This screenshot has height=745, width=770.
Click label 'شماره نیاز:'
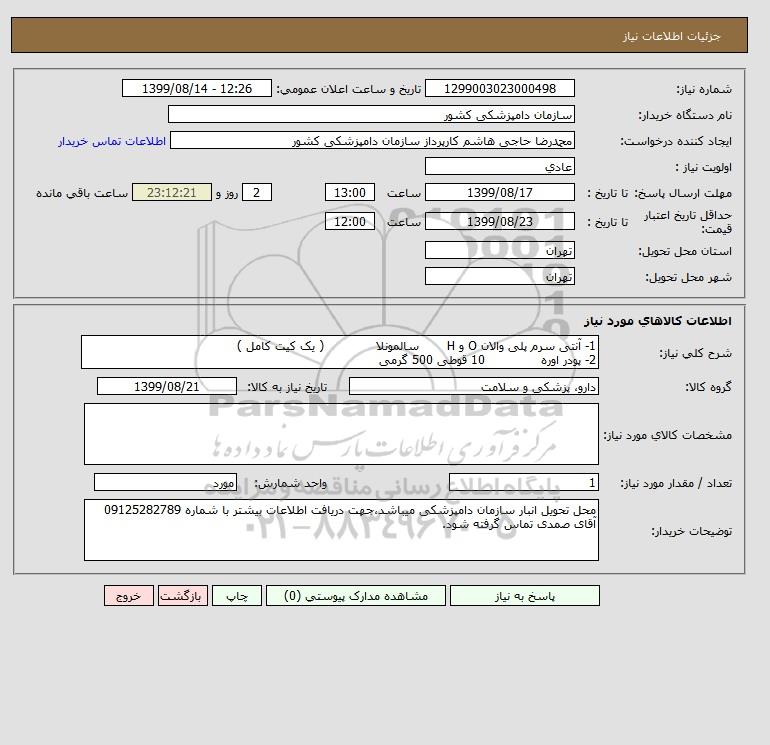click(x=704, y=89)
